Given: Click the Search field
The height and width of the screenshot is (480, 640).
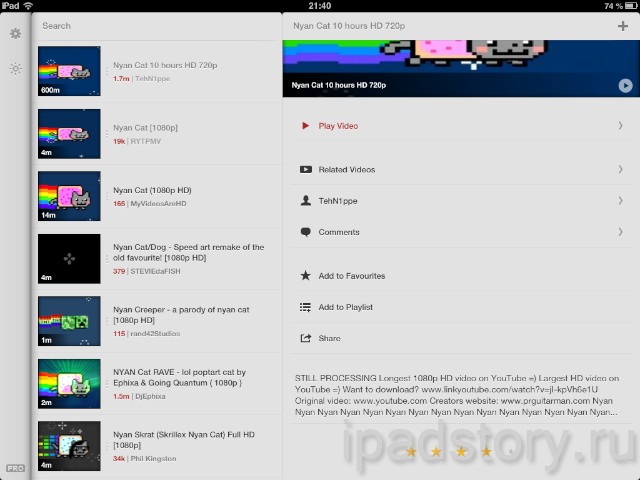Looking at the screenshot, I should click(x=157, y=26).
